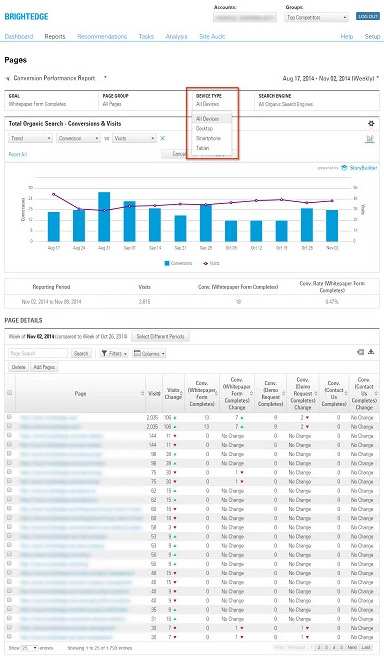This screenshot has height=657, width=384.
Task: Click the chart type icon below the gear
Action: (370, 139)
